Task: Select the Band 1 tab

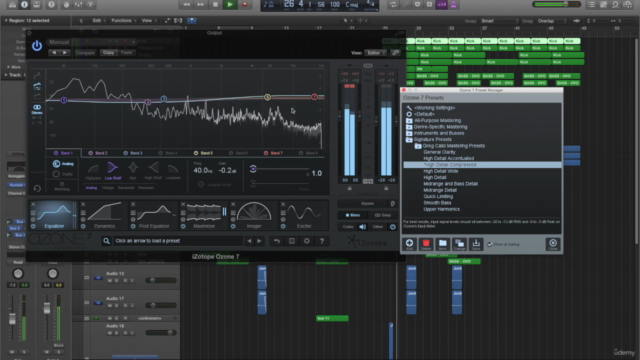Action: 64,153
